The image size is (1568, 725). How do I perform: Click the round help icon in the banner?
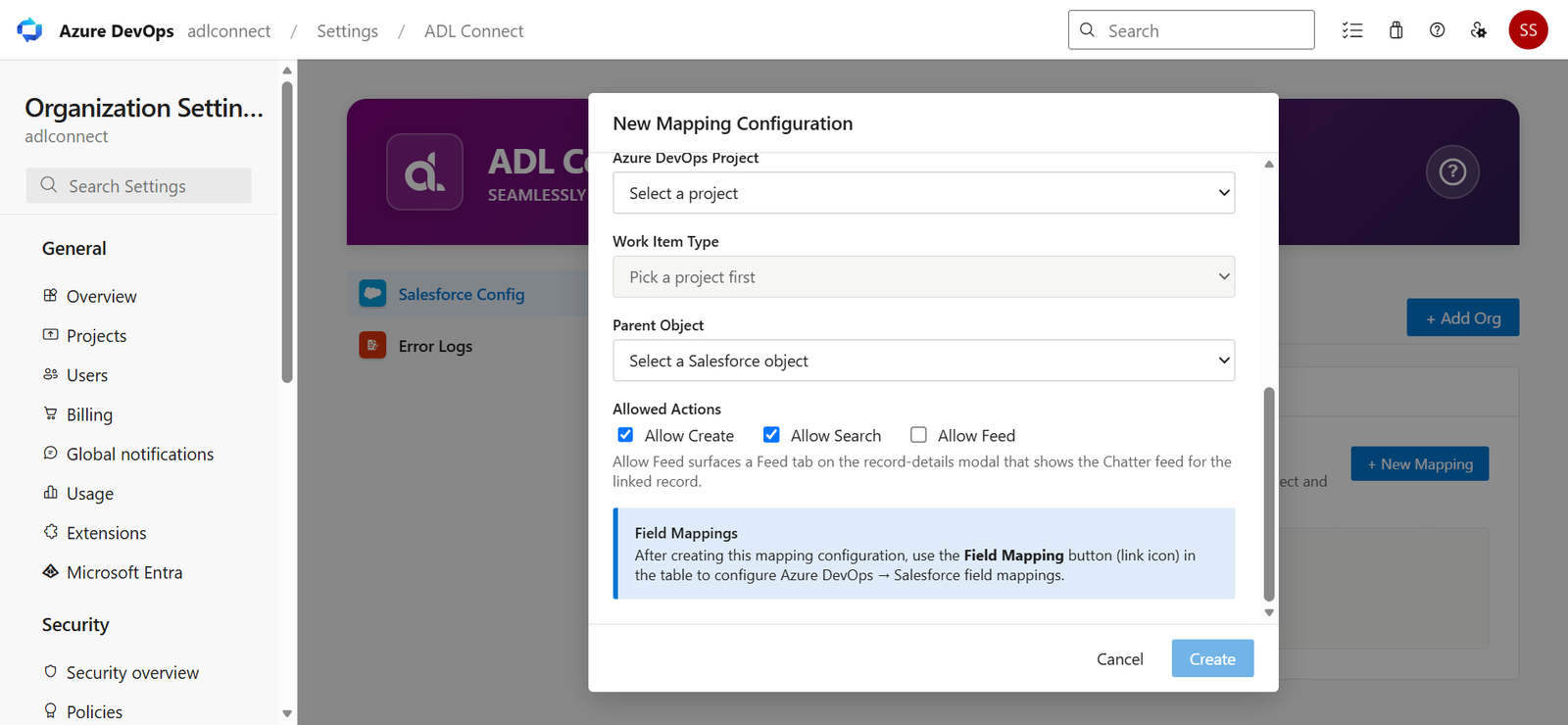pos(1452,172)
